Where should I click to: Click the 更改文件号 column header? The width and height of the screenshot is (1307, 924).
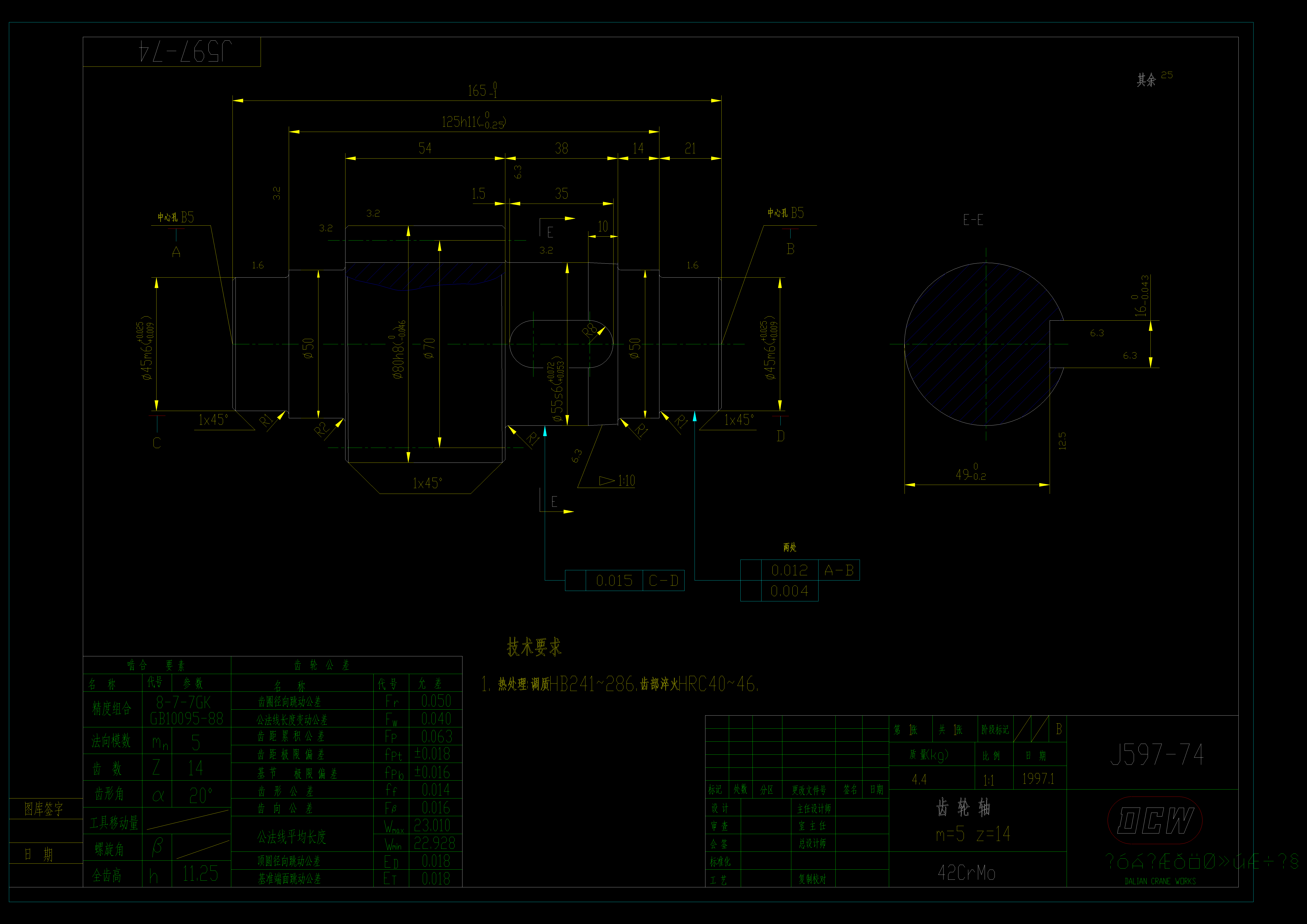tap(809, 790)
